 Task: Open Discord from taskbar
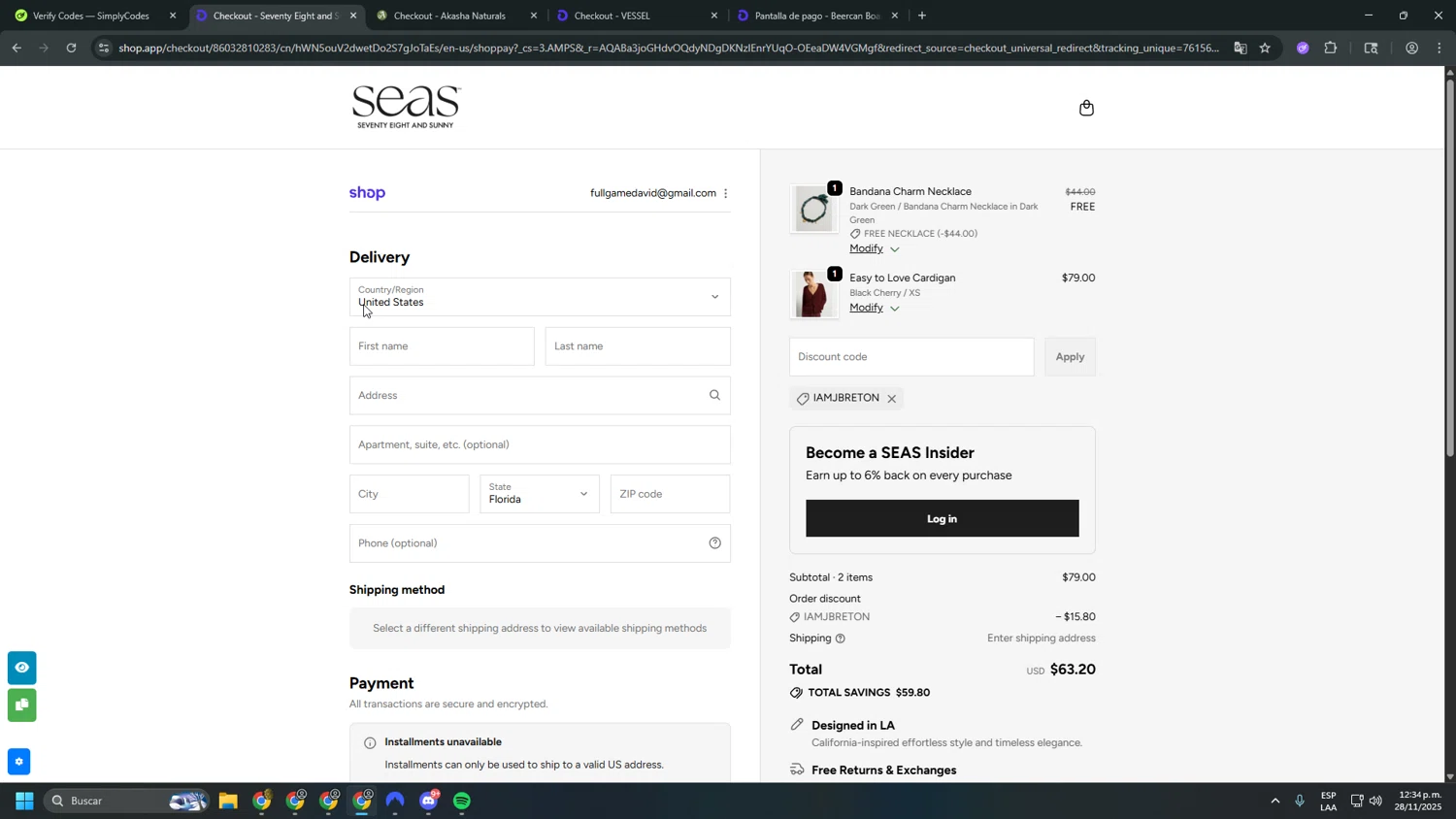click(x=429, y=802)
